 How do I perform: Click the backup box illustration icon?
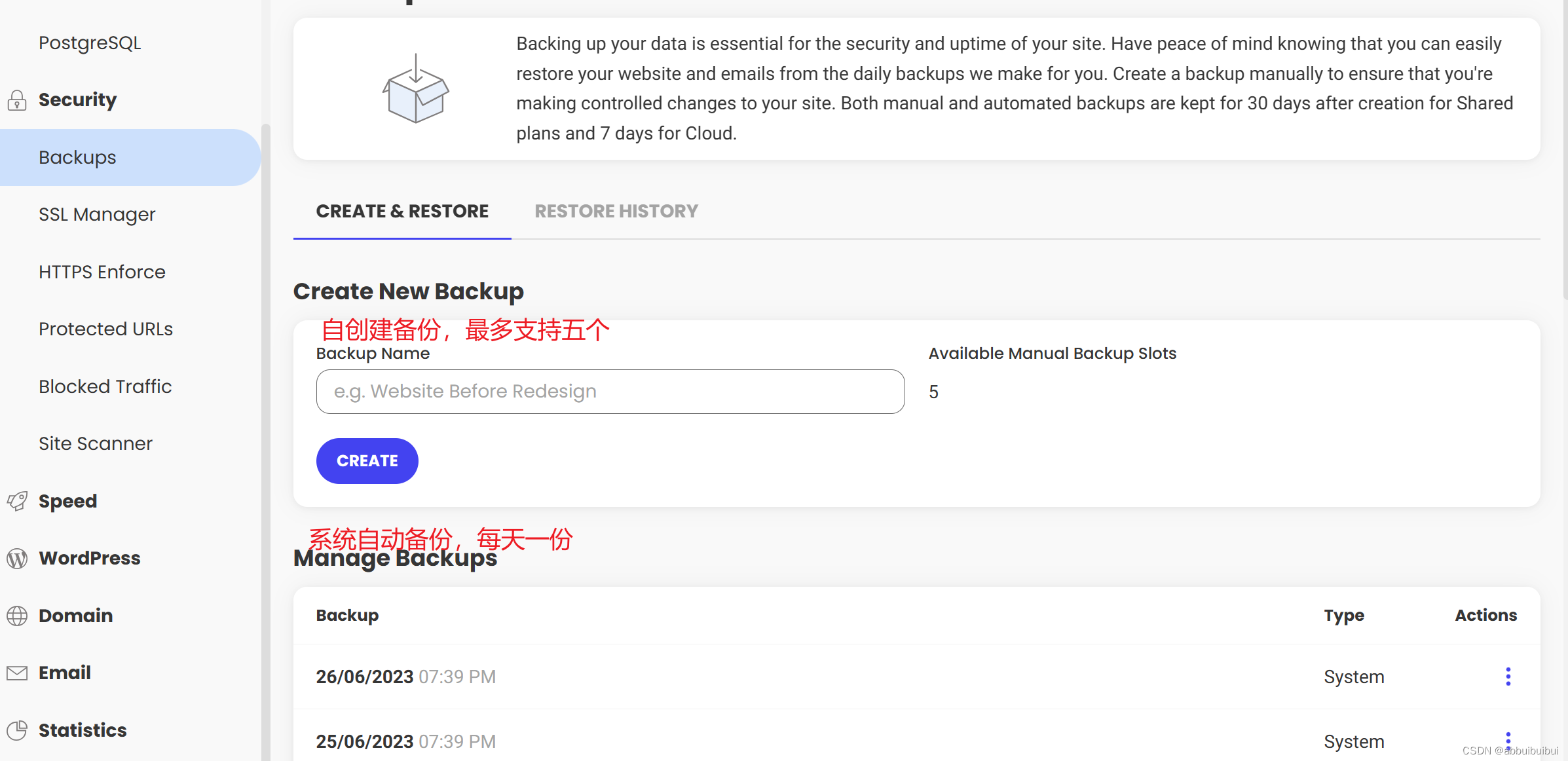pos(415,87)
